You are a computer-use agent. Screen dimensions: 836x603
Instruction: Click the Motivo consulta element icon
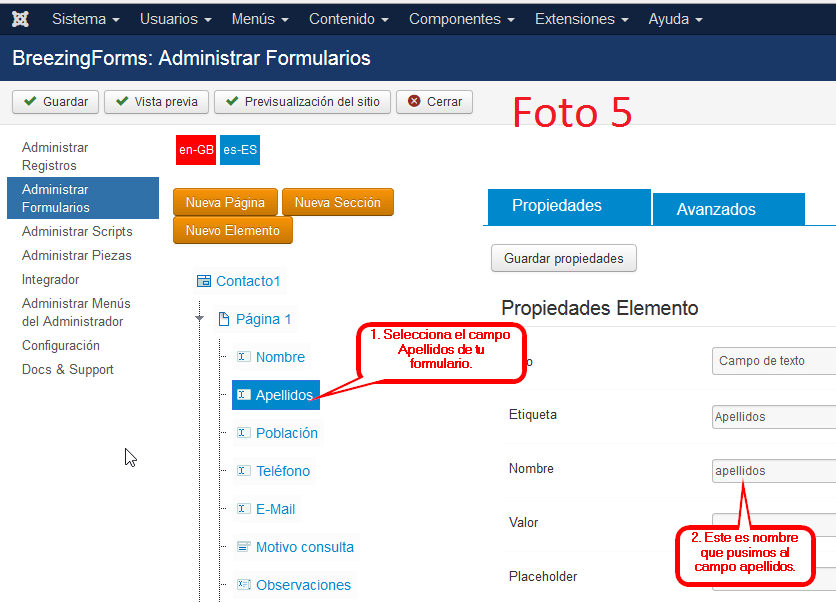[244, 546]
